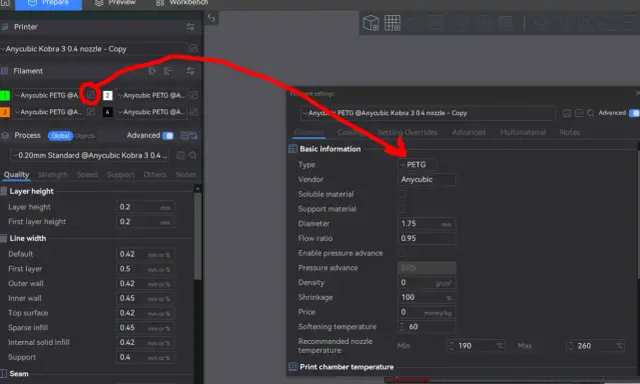Edit filament 4 preset via its edit icon
The image size is (640, 384).
click(x=194, y=112)
